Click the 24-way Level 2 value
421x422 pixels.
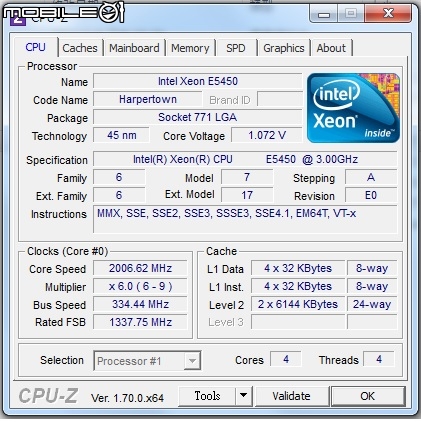point(372,304)
